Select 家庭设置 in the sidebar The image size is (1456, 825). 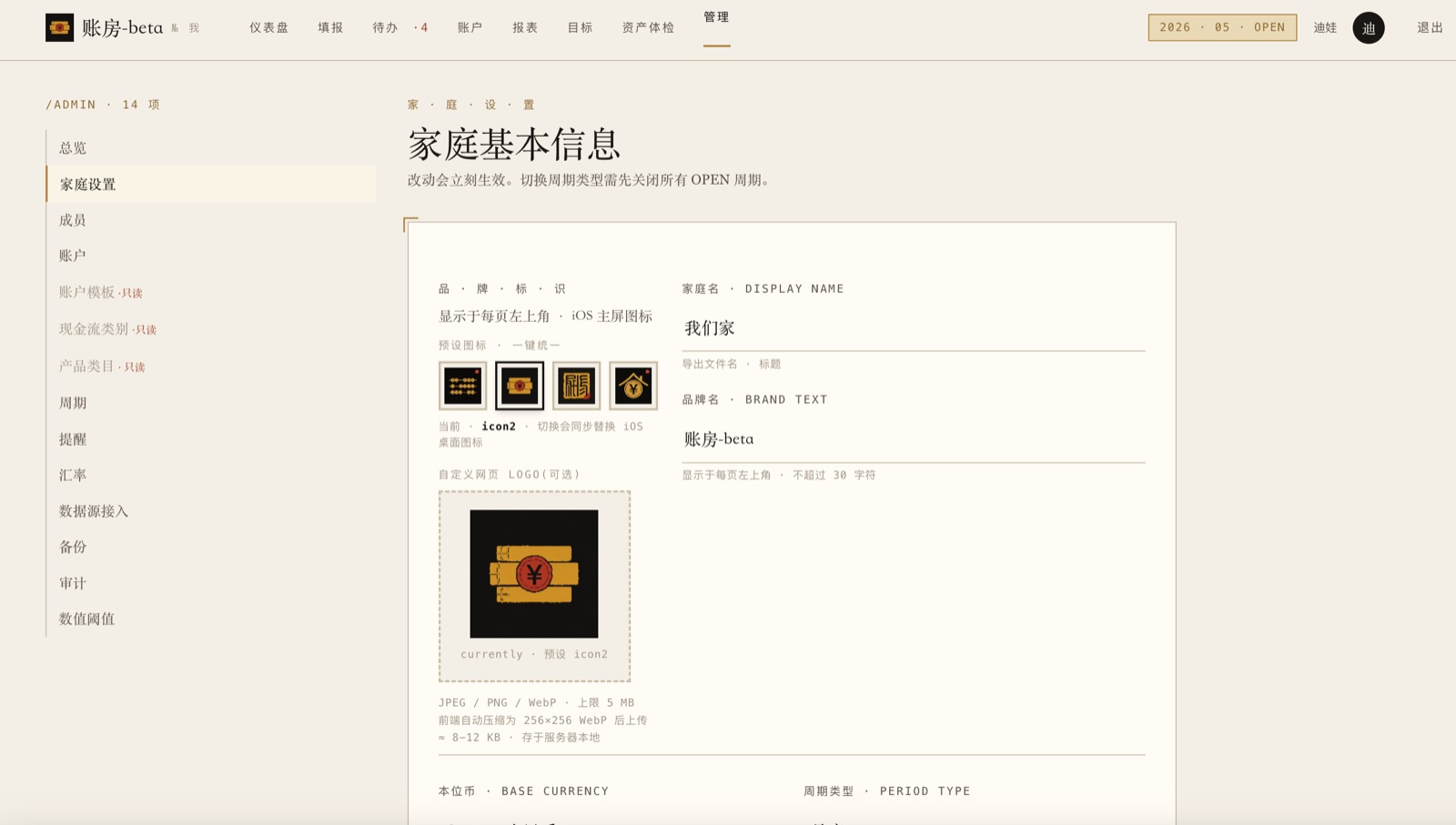(211, 184)
